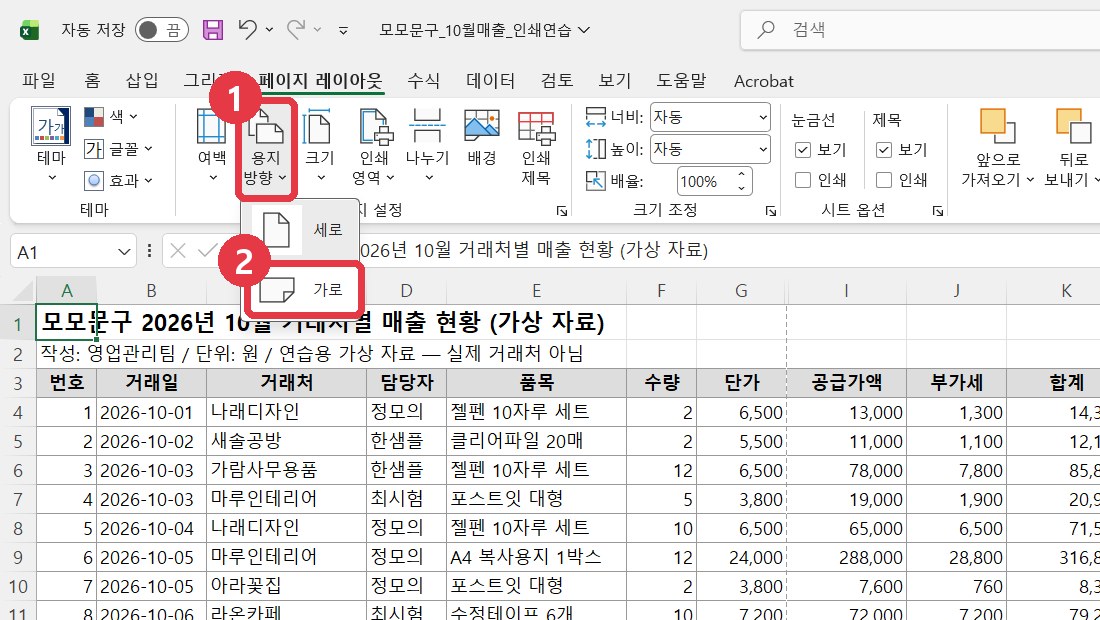The height and width of the screenshot is (620, 1100).
Task: Toggle 눈금선 보기 checkbox
Action: point(803,149)
